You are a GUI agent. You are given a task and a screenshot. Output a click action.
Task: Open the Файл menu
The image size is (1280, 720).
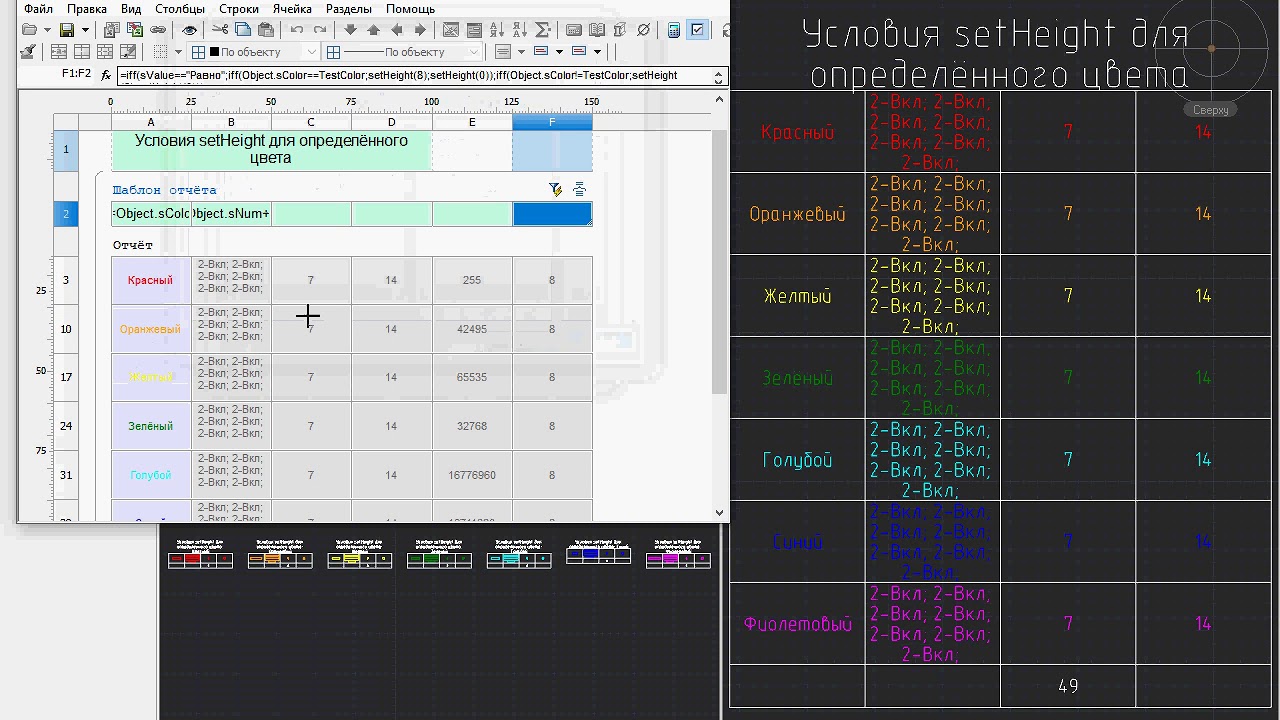coord(38,9)
